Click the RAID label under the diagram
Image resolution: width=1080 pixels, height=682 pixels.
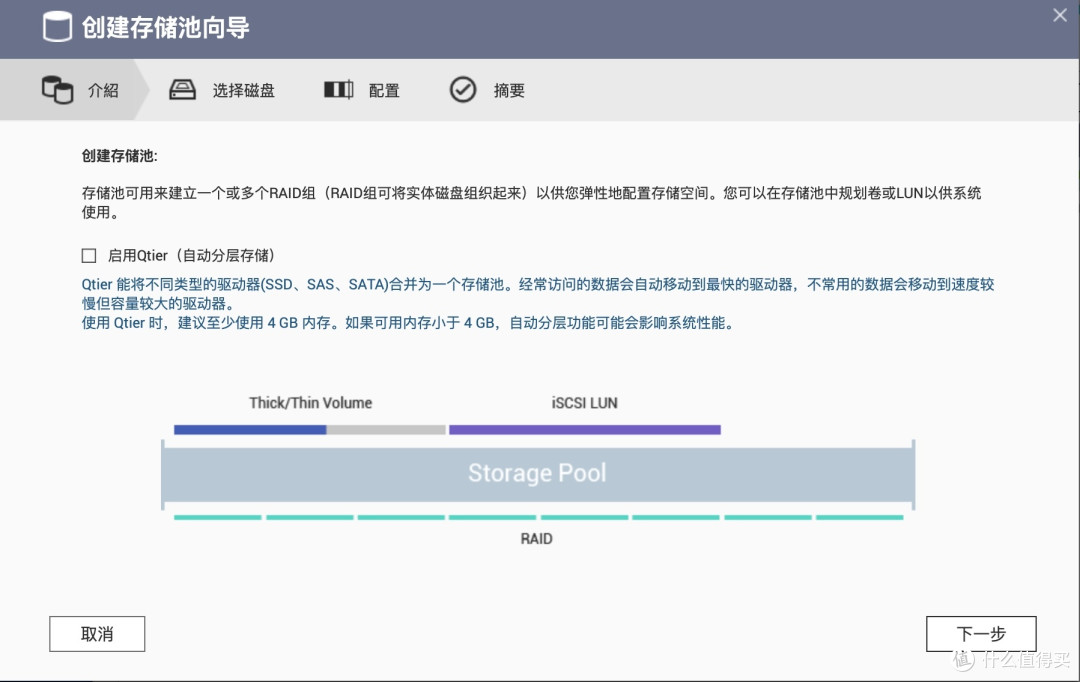pos(537,538)
